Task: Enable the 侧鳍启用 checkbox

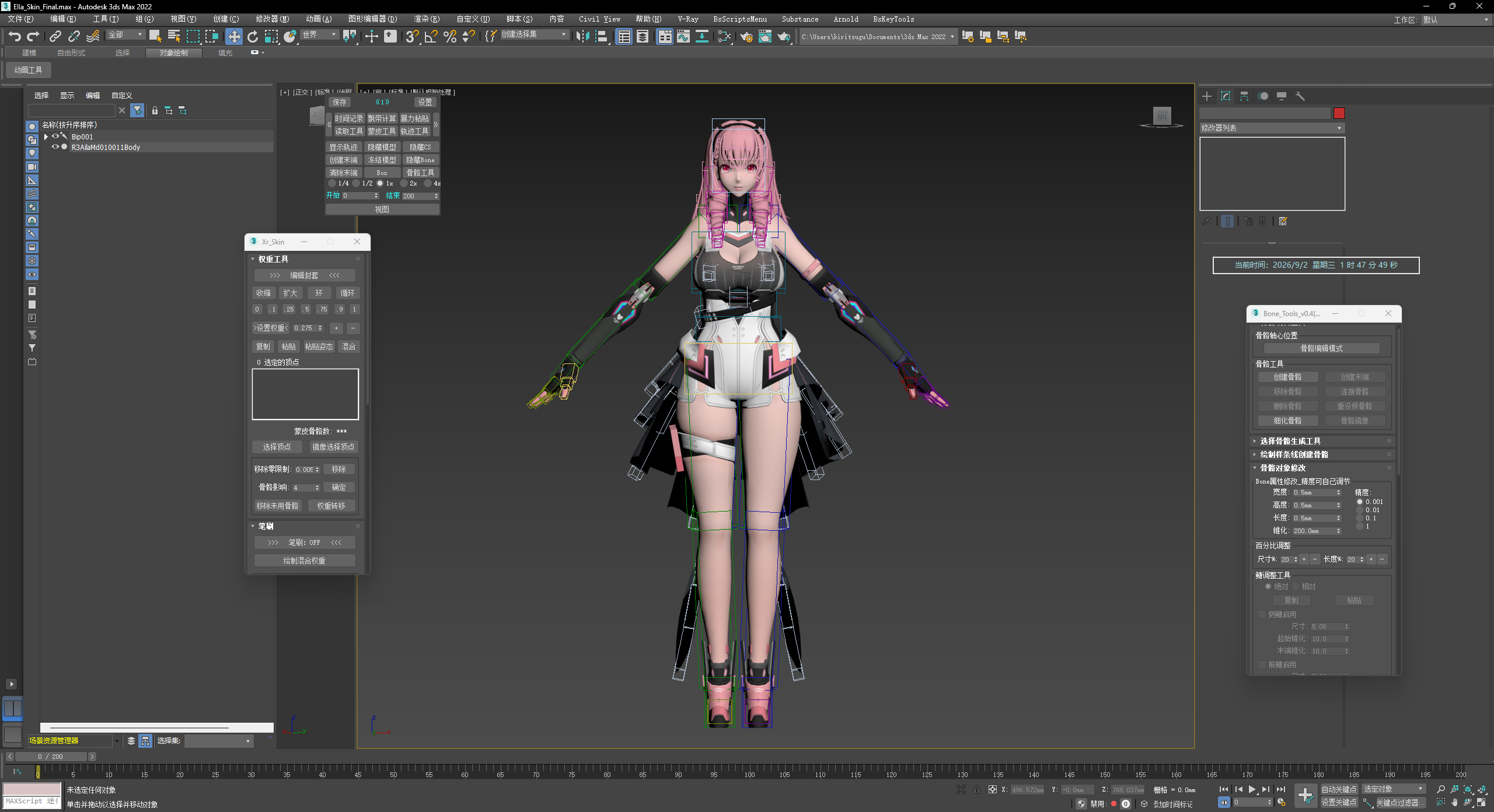Action: pos(1262,614)
